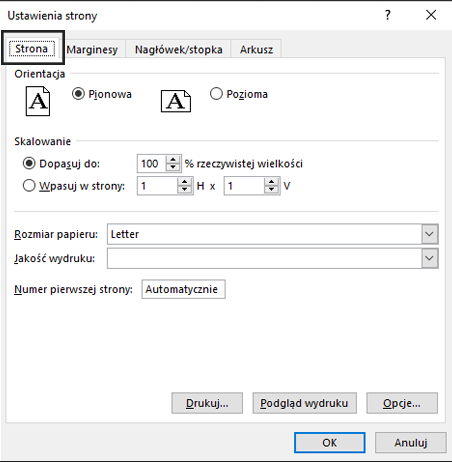Close the Ustawienia strony dialog

click(x=431, y=15)
